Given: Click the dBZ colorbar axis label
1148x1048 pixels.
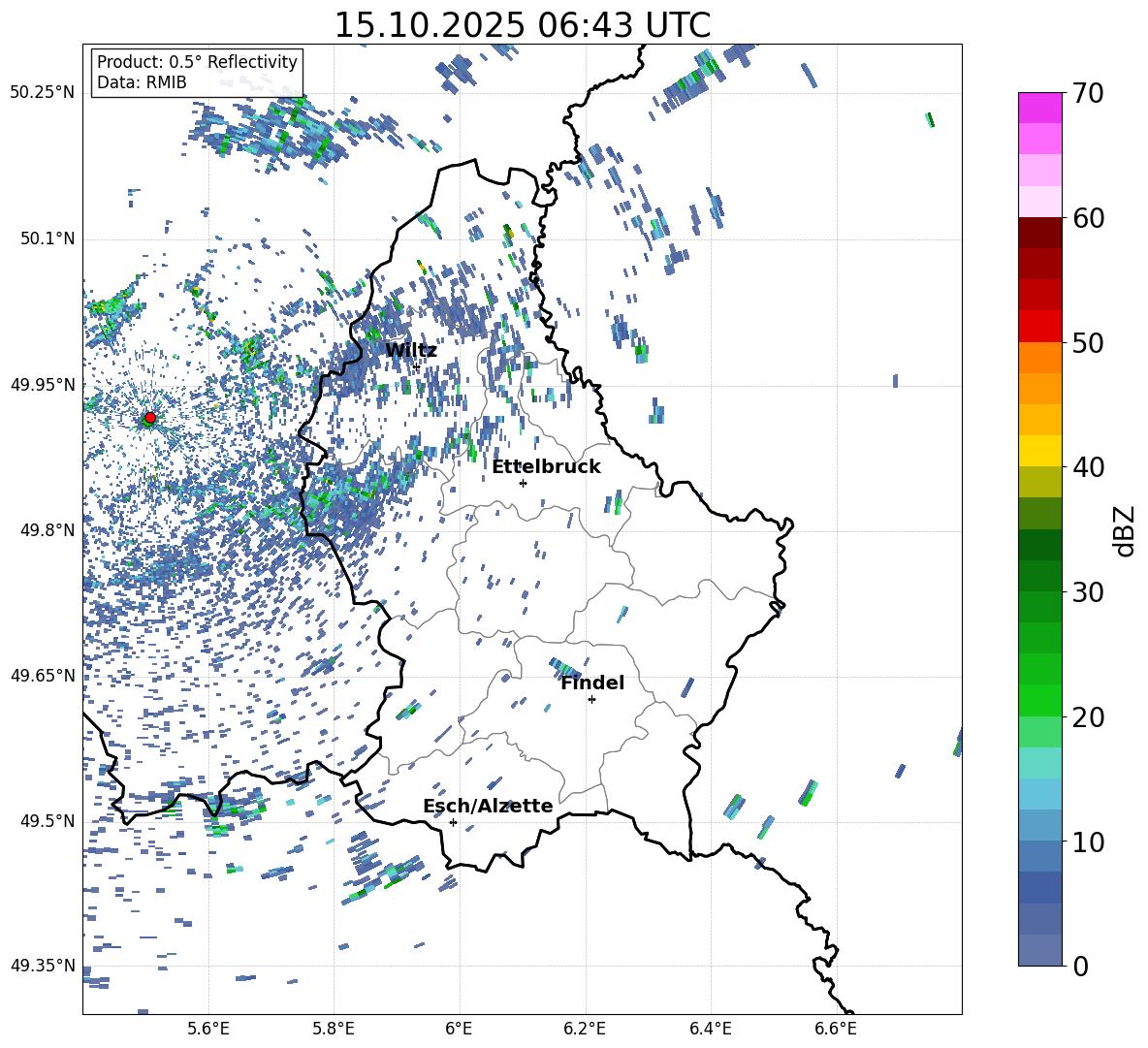Looking at the screenshot, I should [1124, 529].
